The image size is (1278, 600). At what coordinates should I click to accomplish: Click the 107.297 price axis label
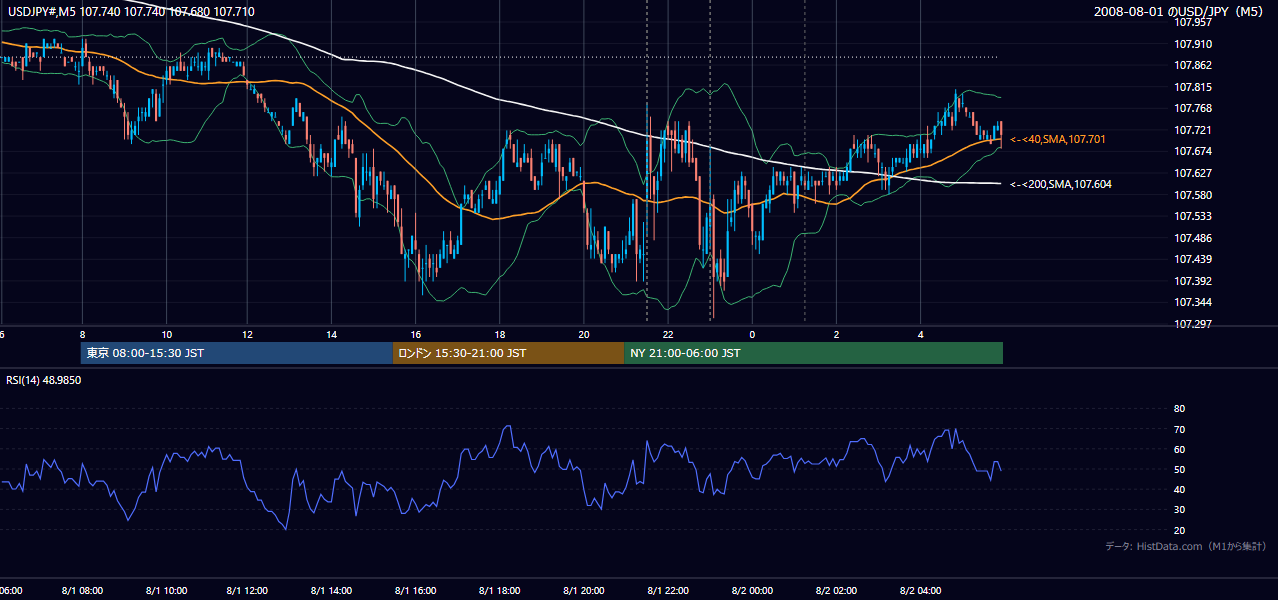1193,324
